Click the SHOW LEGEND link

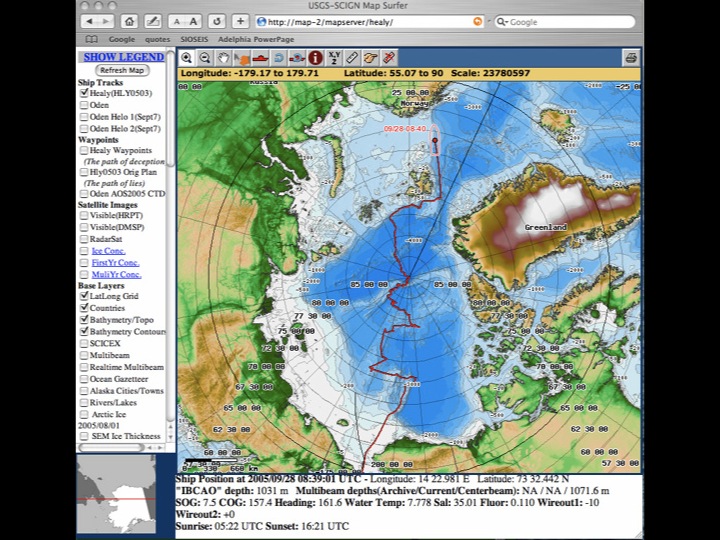(x=123, y=58)
